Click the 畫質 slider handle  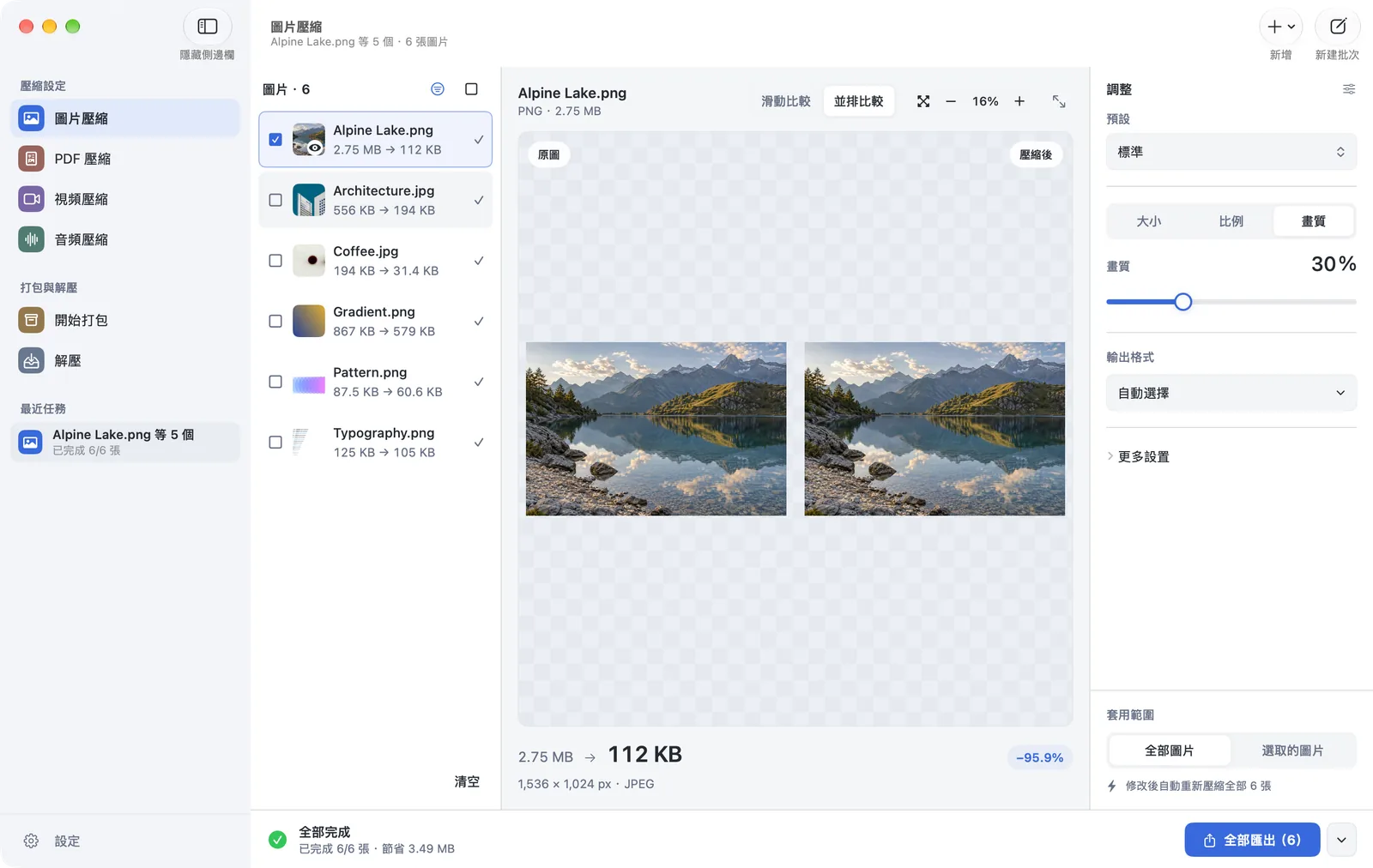click(1182, 302)
